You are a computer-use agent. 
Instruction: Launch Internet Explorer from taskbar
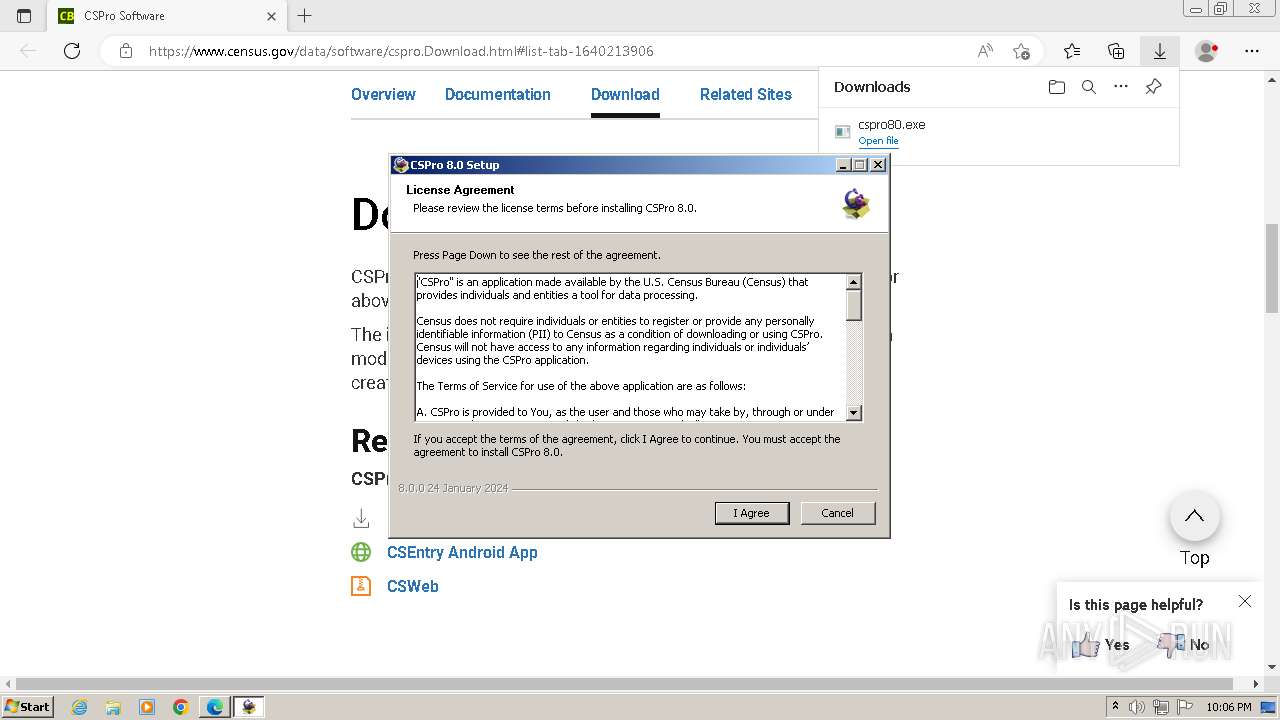point(80,707)
